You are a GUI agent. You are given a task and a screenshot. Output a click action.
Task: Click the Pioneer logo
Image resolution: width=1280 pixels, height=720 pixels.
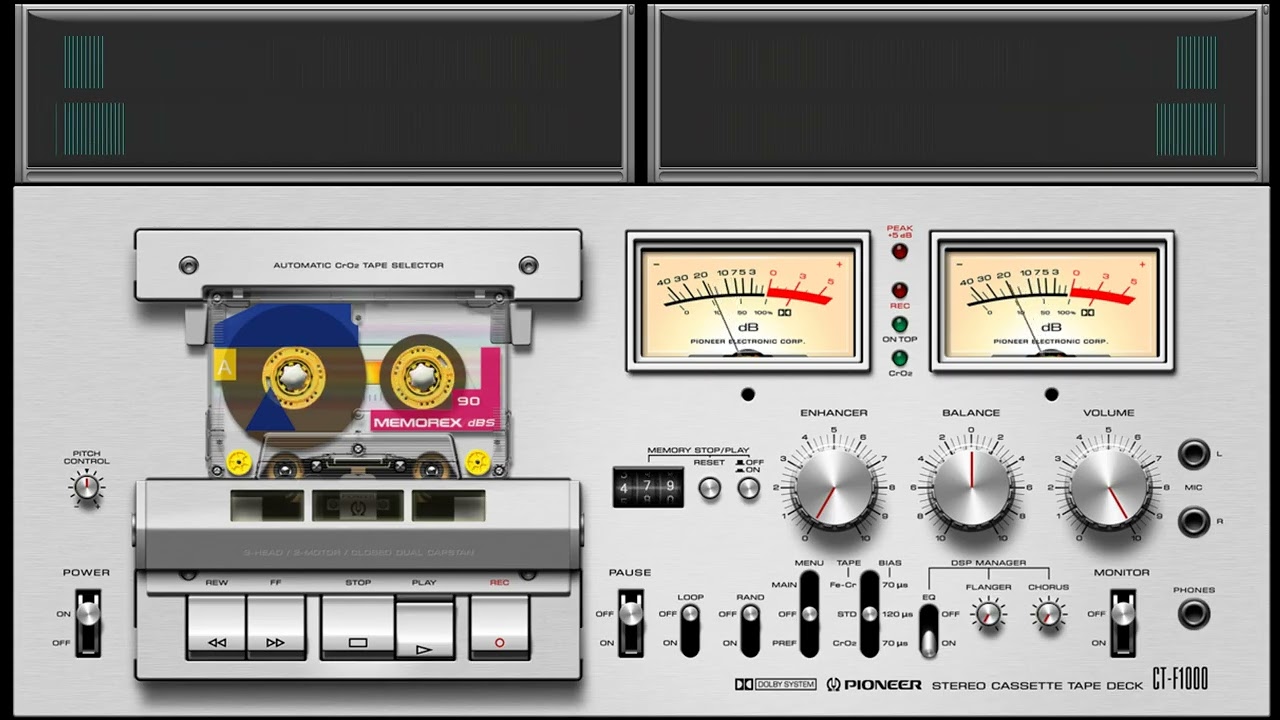pyautogui.click(x=874, y=685)
